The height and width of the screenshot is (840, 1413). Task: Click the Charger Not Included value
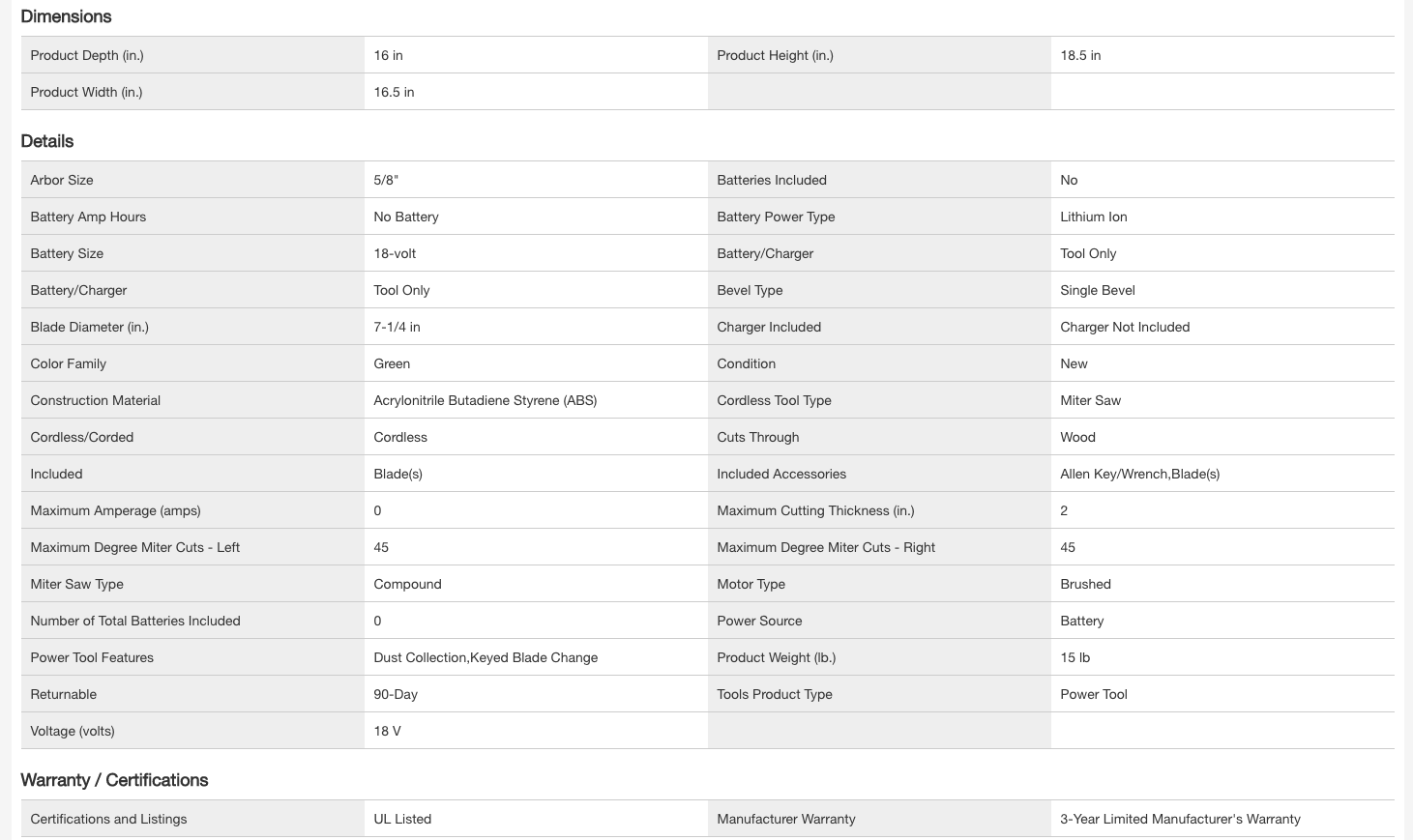point(1125,327)
